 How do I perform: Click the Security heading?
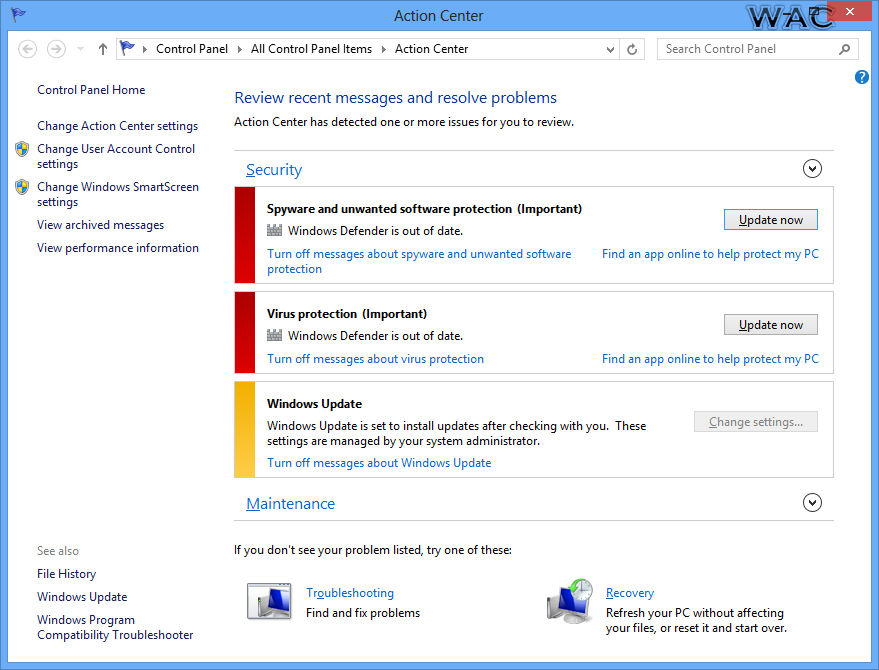tap(274, 170)
